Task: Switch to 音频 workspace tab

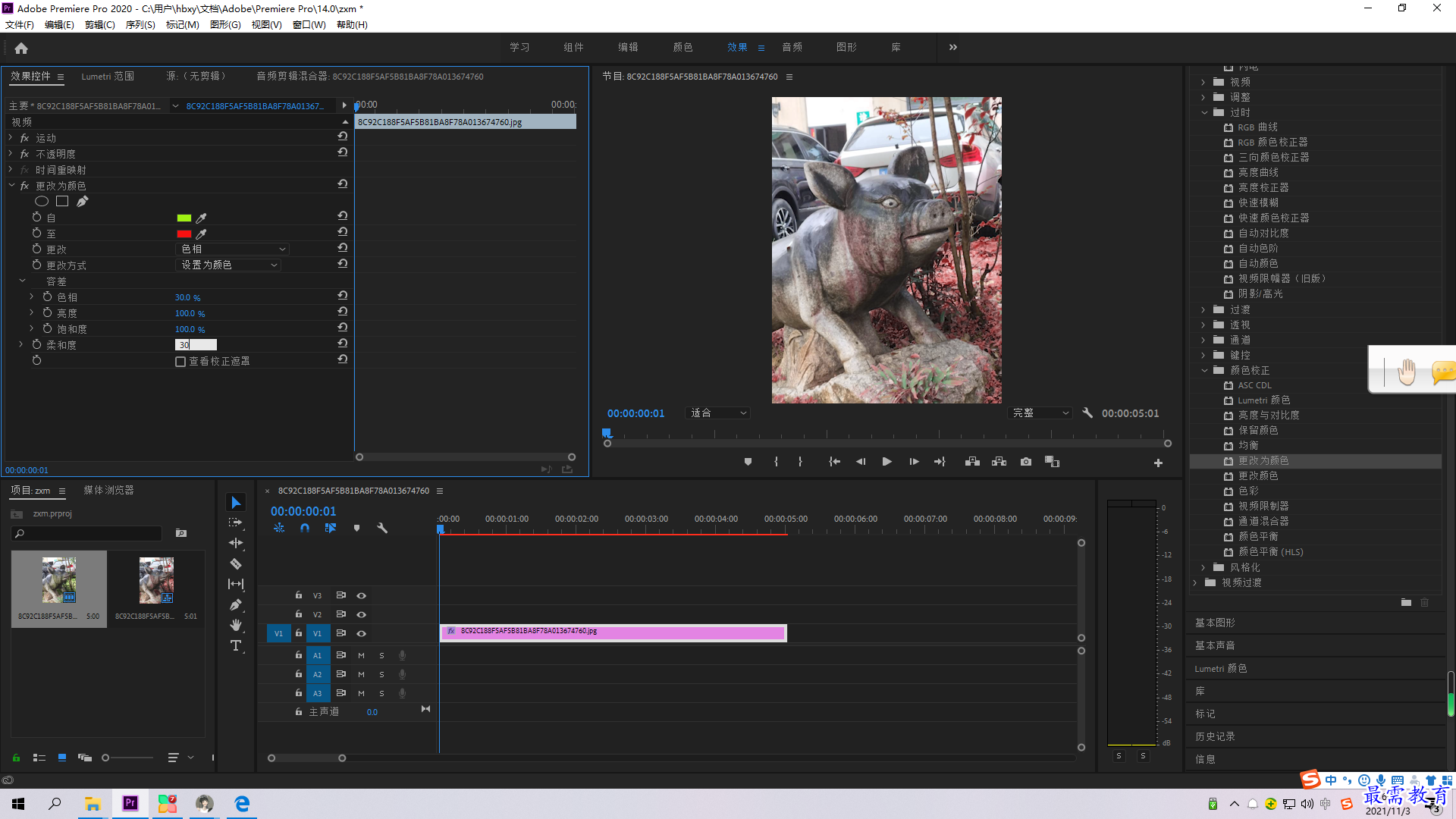Action: 792,47
